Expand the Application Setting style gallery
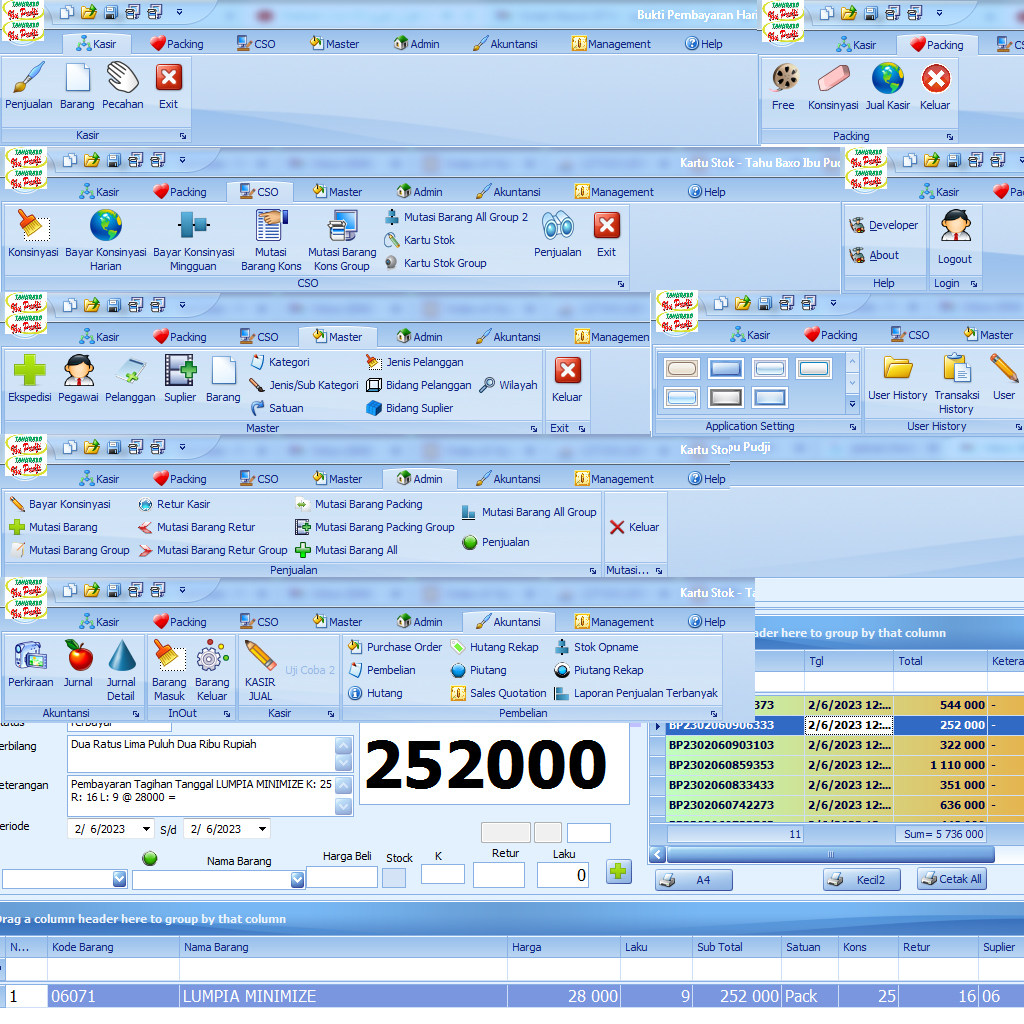This screenshot has height=1024, width=1024. (x=852, y=404)
